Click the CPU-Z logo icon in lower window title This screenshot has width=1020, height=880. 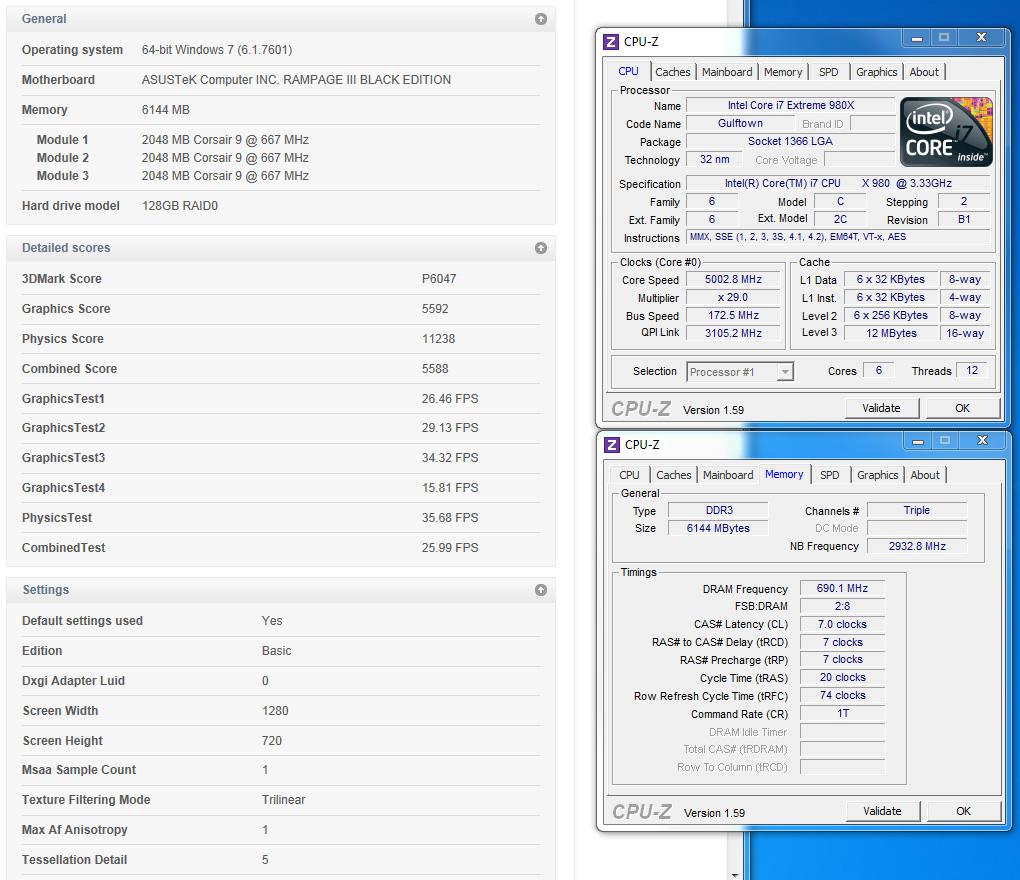pyautogui.click(x=611, y=445)
